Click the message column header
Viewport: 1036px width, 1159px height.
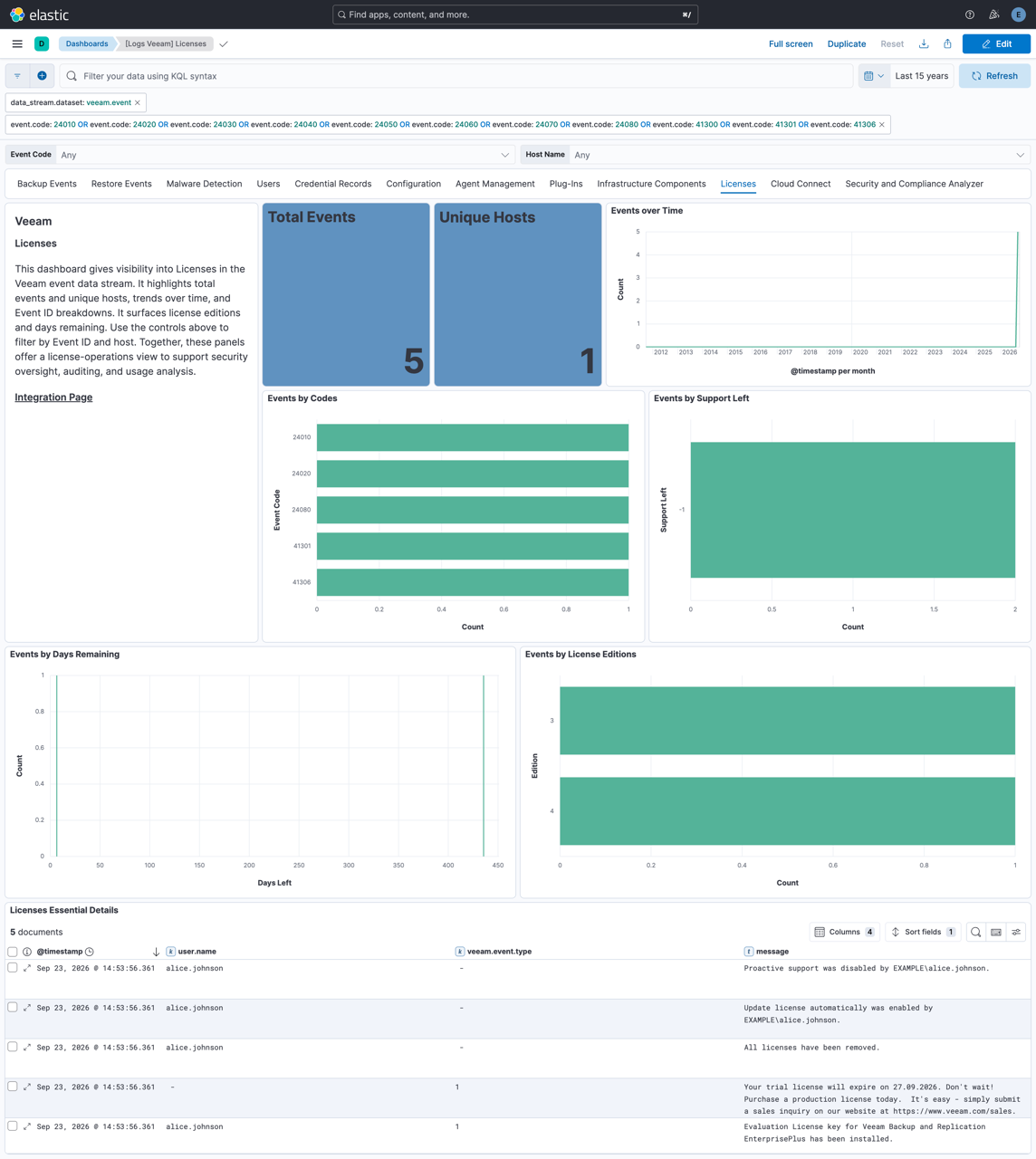772,952
